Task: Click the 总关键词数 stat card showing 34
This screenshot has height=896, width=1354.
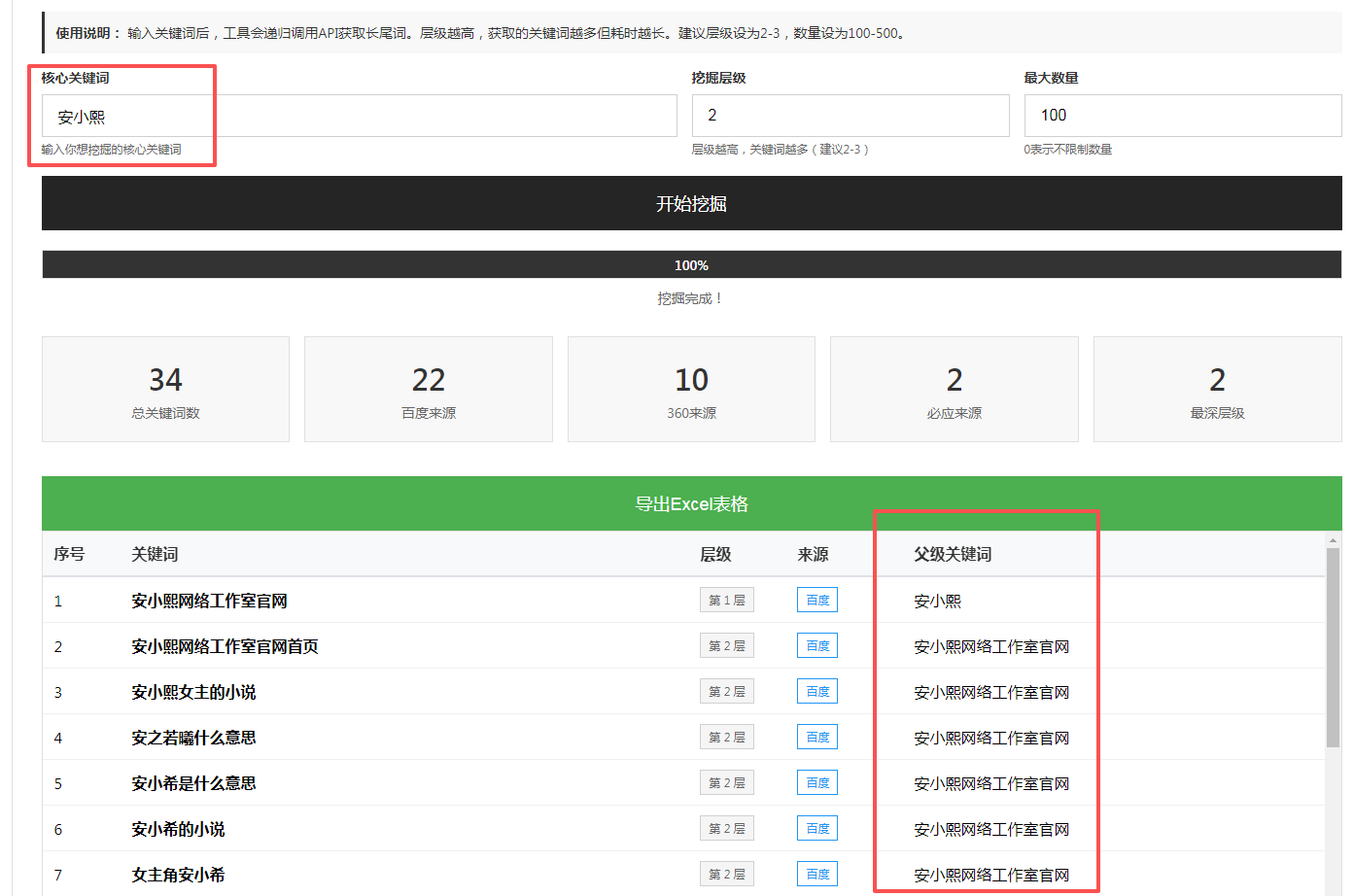Action: tap(165, 389)
